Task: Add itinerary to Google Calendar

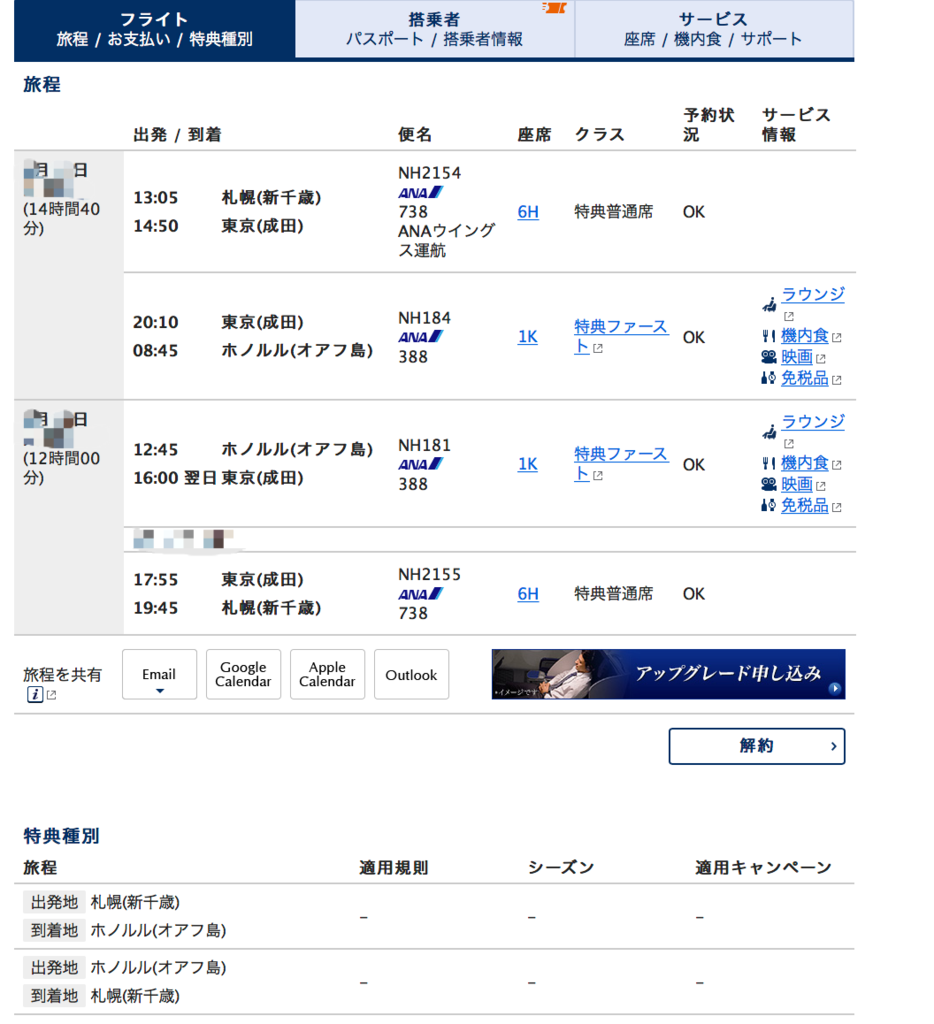Action: [242, 674]
